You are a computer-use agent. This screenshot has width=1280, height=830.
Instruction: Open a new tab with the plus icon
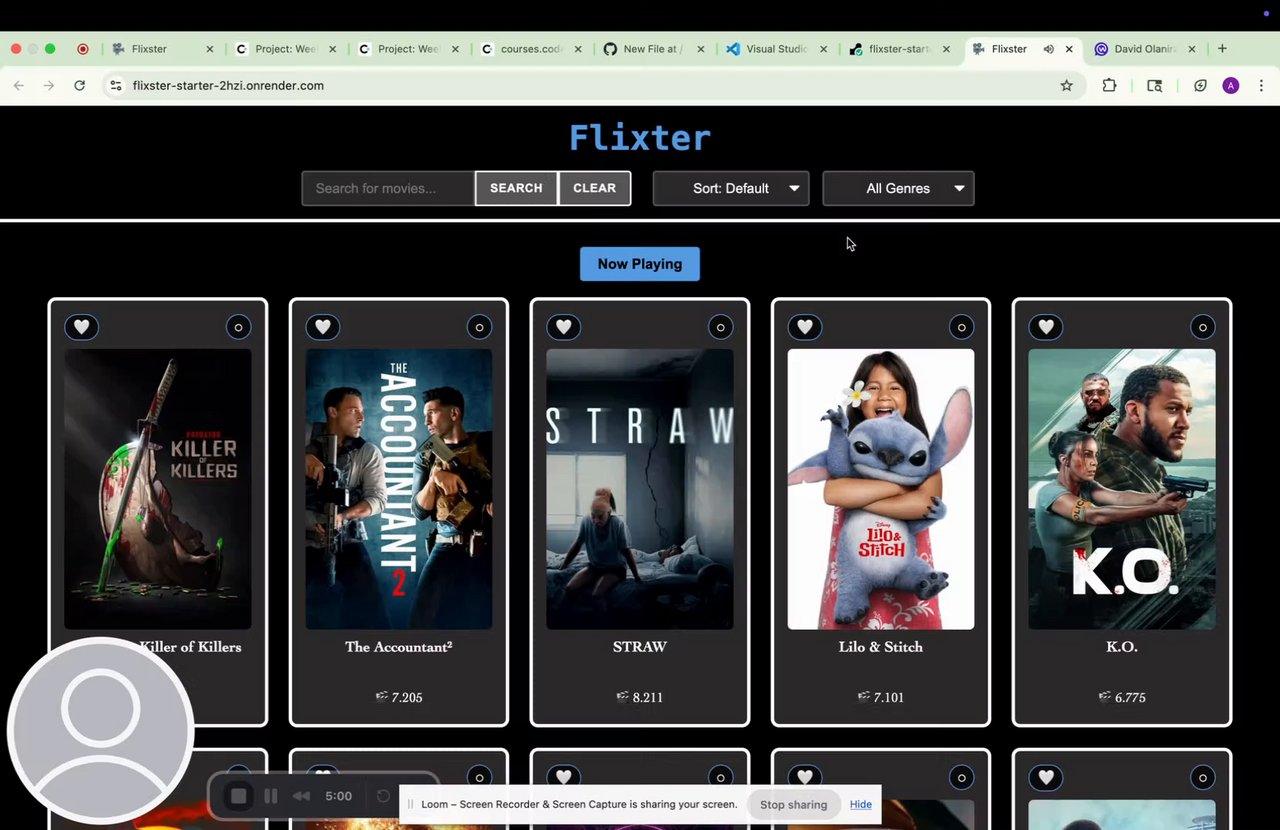[x=1222, y=48]
